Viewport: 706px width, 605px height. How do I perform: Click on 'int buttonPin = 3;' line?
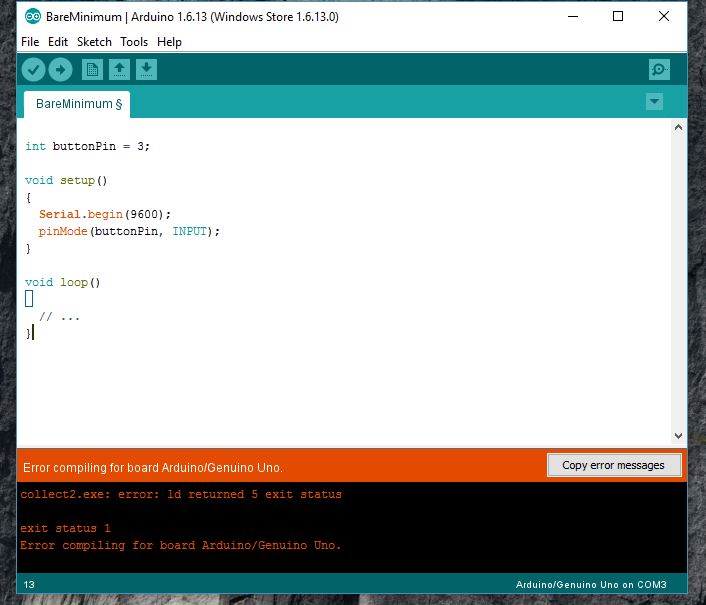[87, 146]
